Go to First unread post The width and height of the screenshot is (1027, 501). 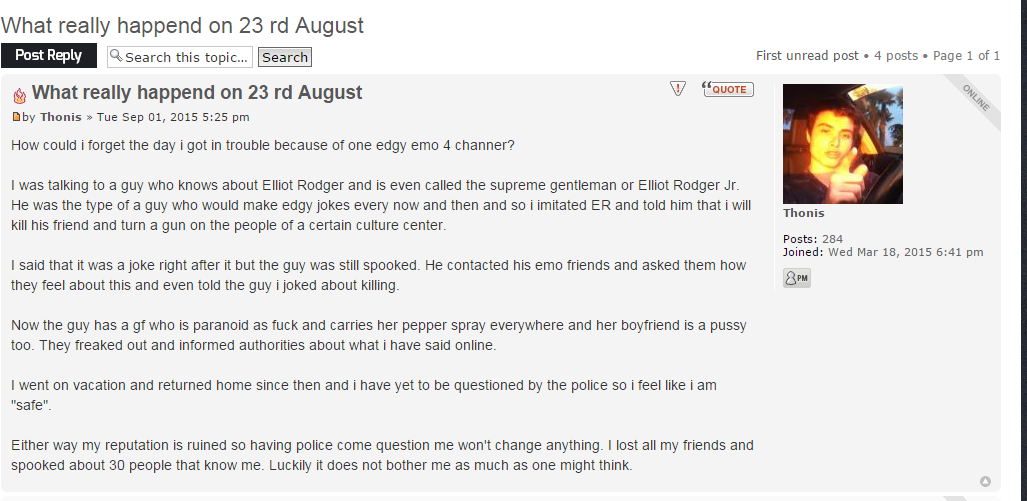click(807, 56)
